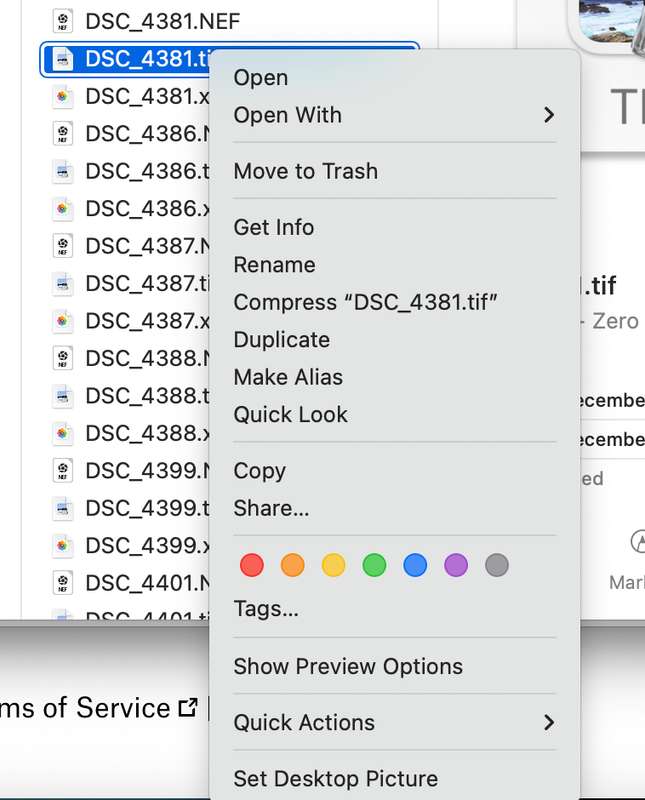Click the DSC_4399.NEF file icon
Image resolution: width=645 pixels, height=800 pixels.
pyautogui.click(x=62, y=471)
